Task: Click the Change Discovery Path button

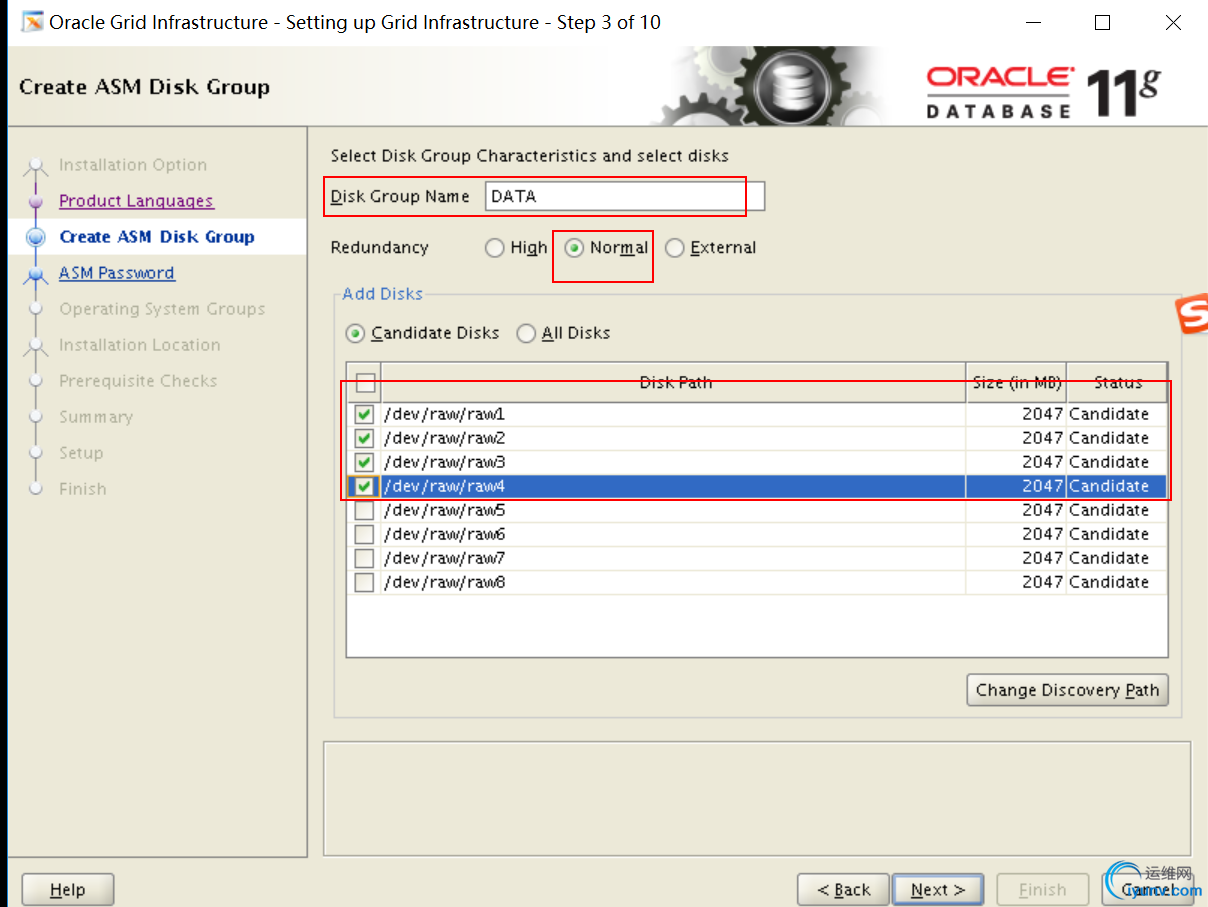Action: click(x=1067, y=690)
